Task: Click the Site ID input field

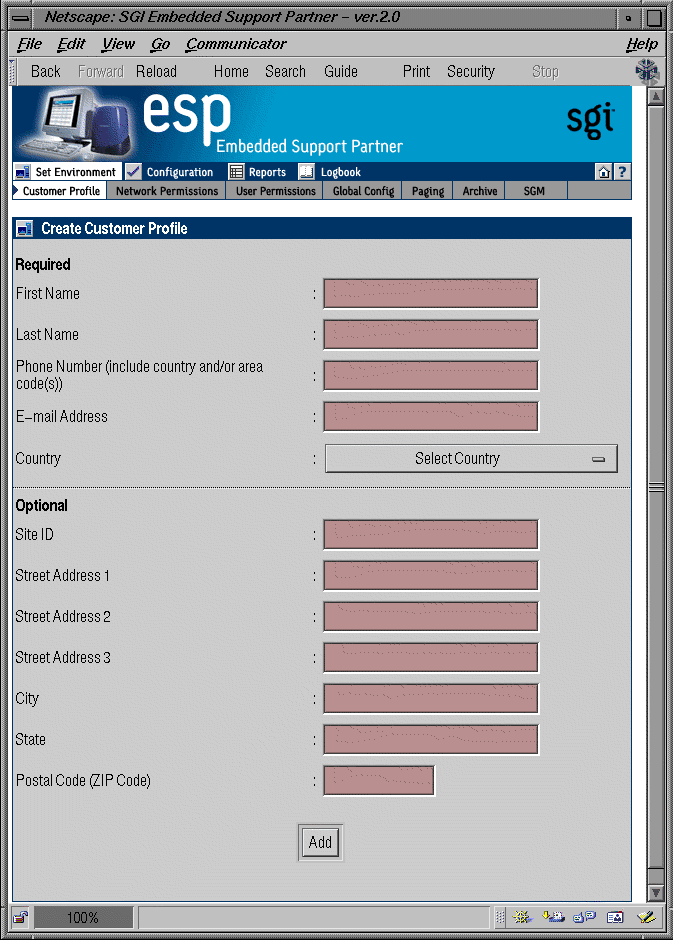Action: coord(431,535)
